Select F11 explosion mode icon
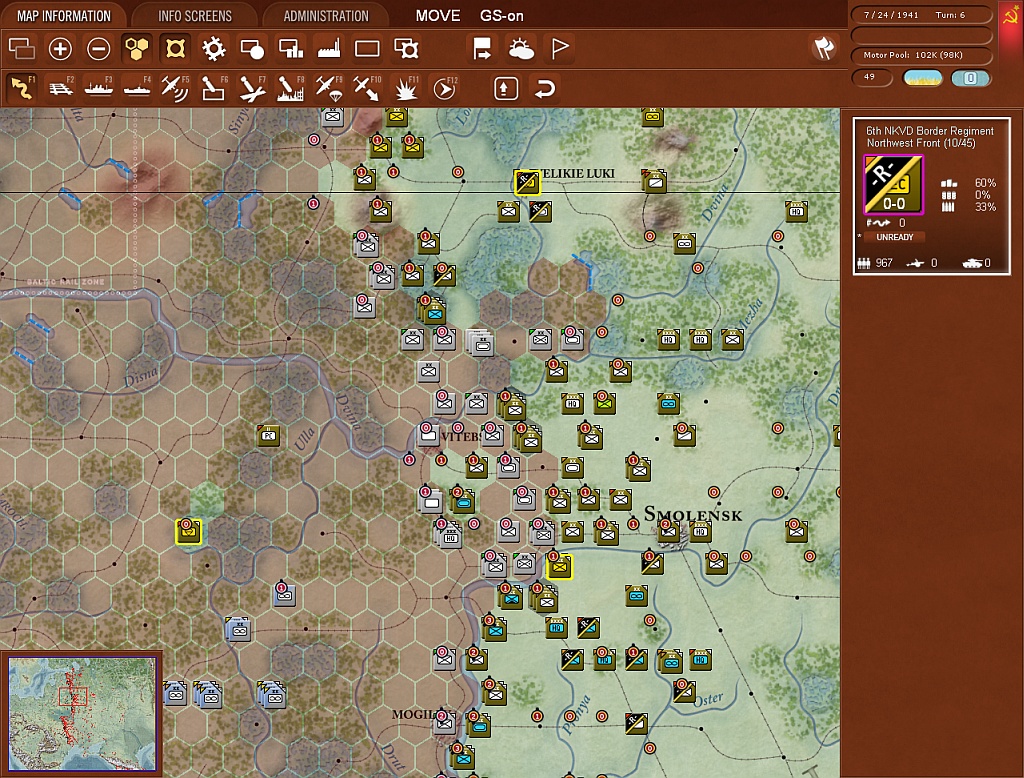 click(406, 88)
